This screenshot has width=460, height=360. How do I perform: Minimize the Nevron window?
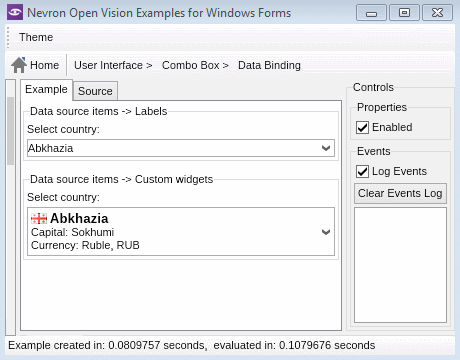click(371, 13)
